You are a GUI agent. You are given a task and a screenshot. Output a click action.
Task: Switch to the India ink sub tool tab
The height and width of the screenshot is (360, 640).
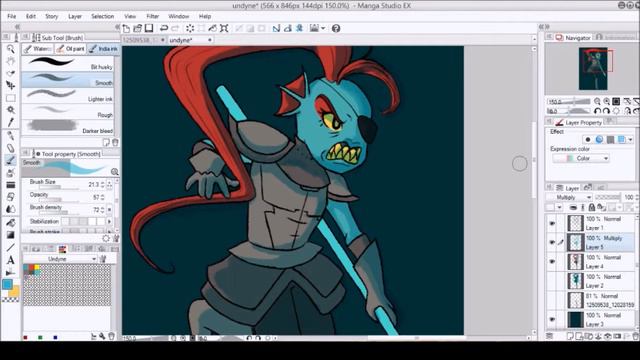point(103,49)
